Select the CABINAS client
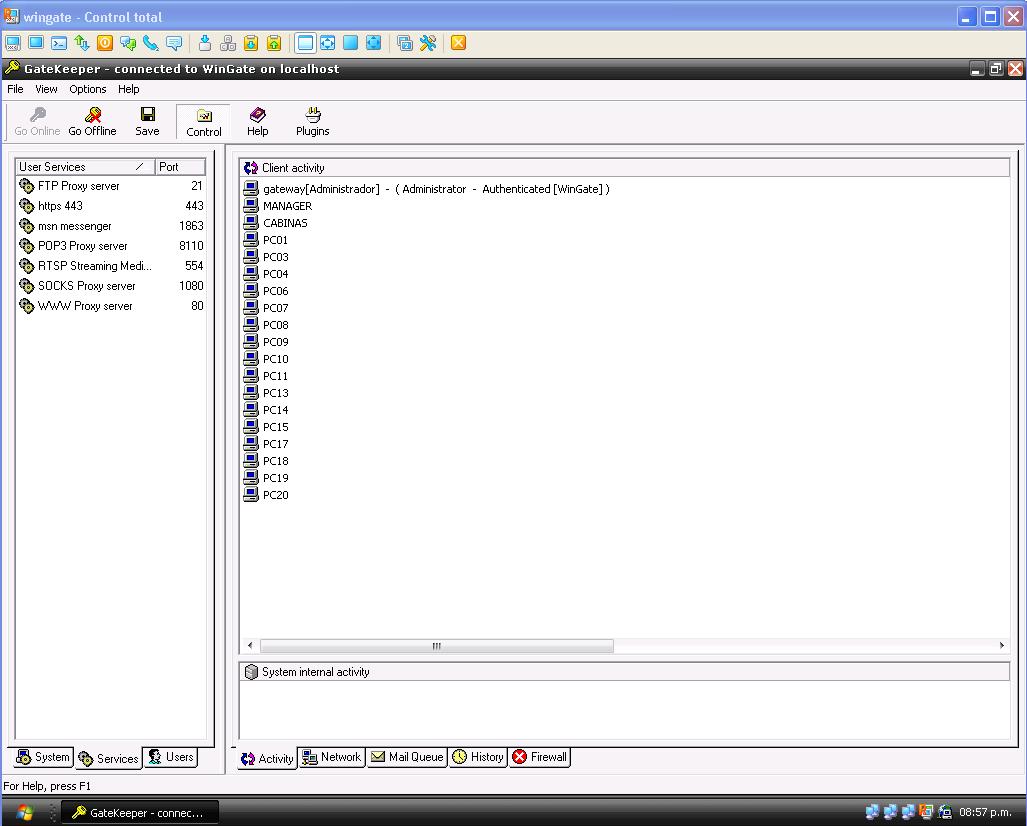Viewport: 1027px width, 826px height. coord(275,223)
